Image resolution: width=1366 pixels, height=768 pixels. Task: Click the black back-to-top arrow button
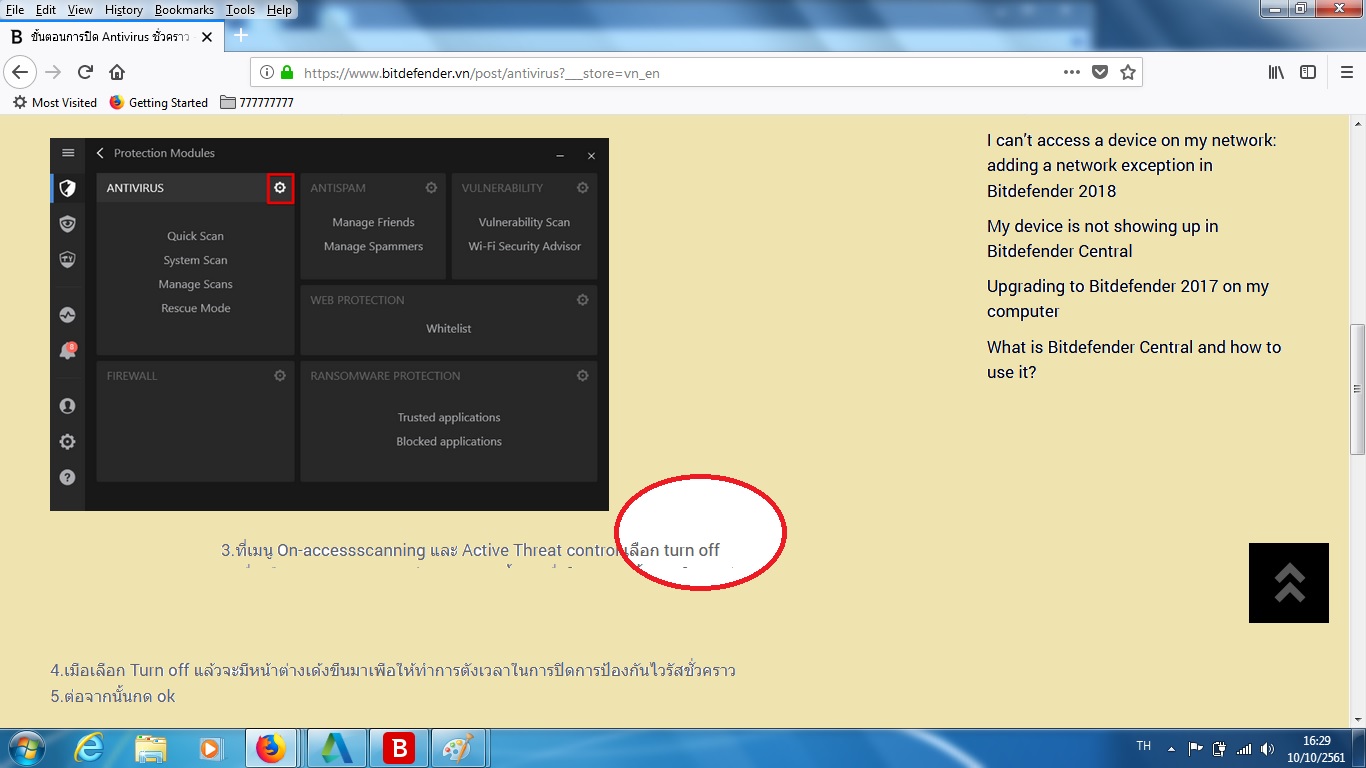click(x=1289, y=583)
